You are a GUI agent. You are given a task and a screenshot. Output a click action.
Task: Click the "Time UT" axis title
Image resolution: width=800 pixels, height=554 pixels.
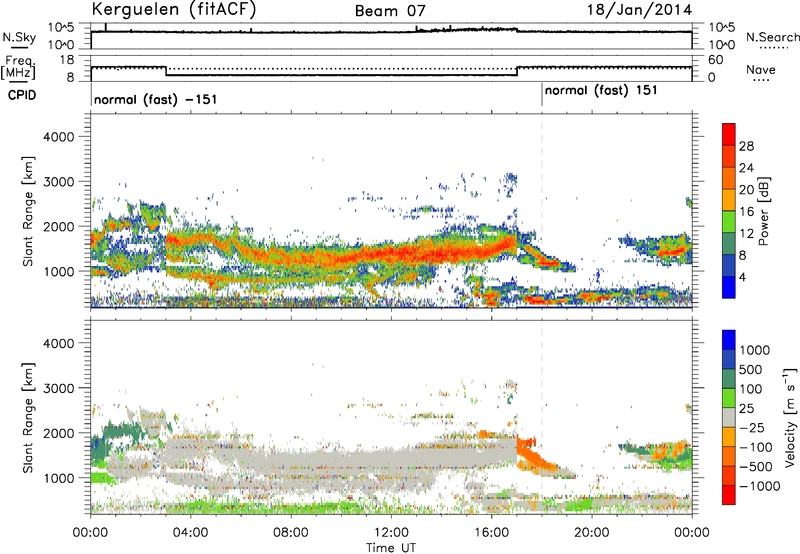point(391,548)
